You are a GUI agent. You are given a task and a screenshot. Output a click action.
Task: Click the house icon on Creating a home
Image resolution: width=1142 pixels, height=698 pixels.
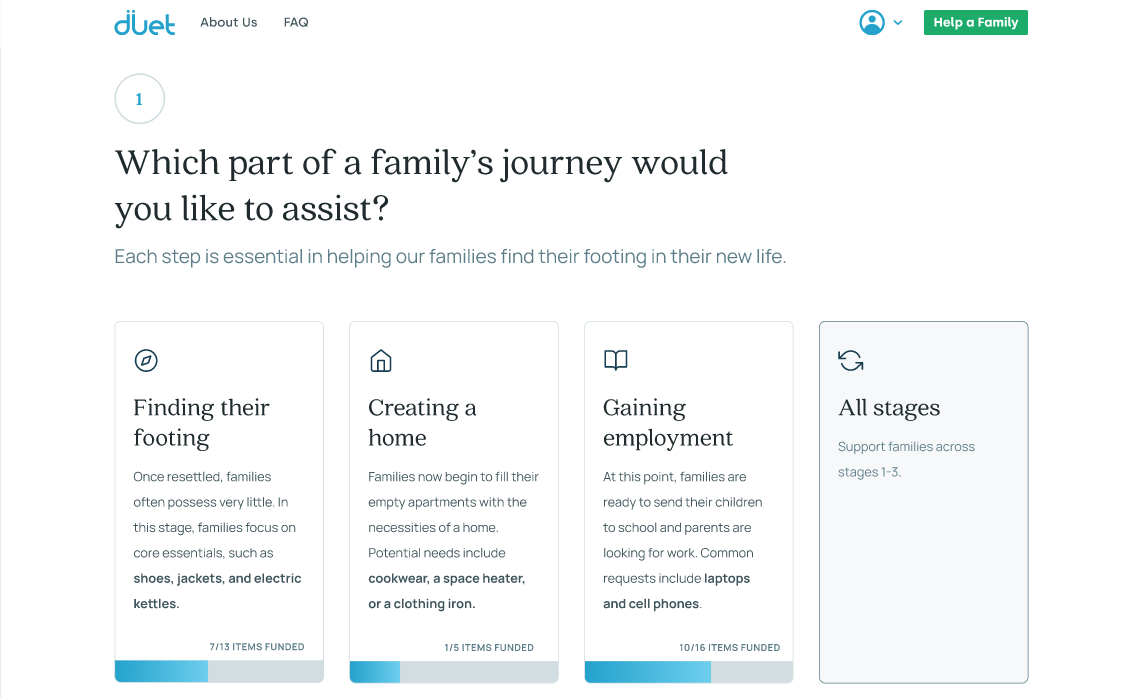tap(381, 360)
